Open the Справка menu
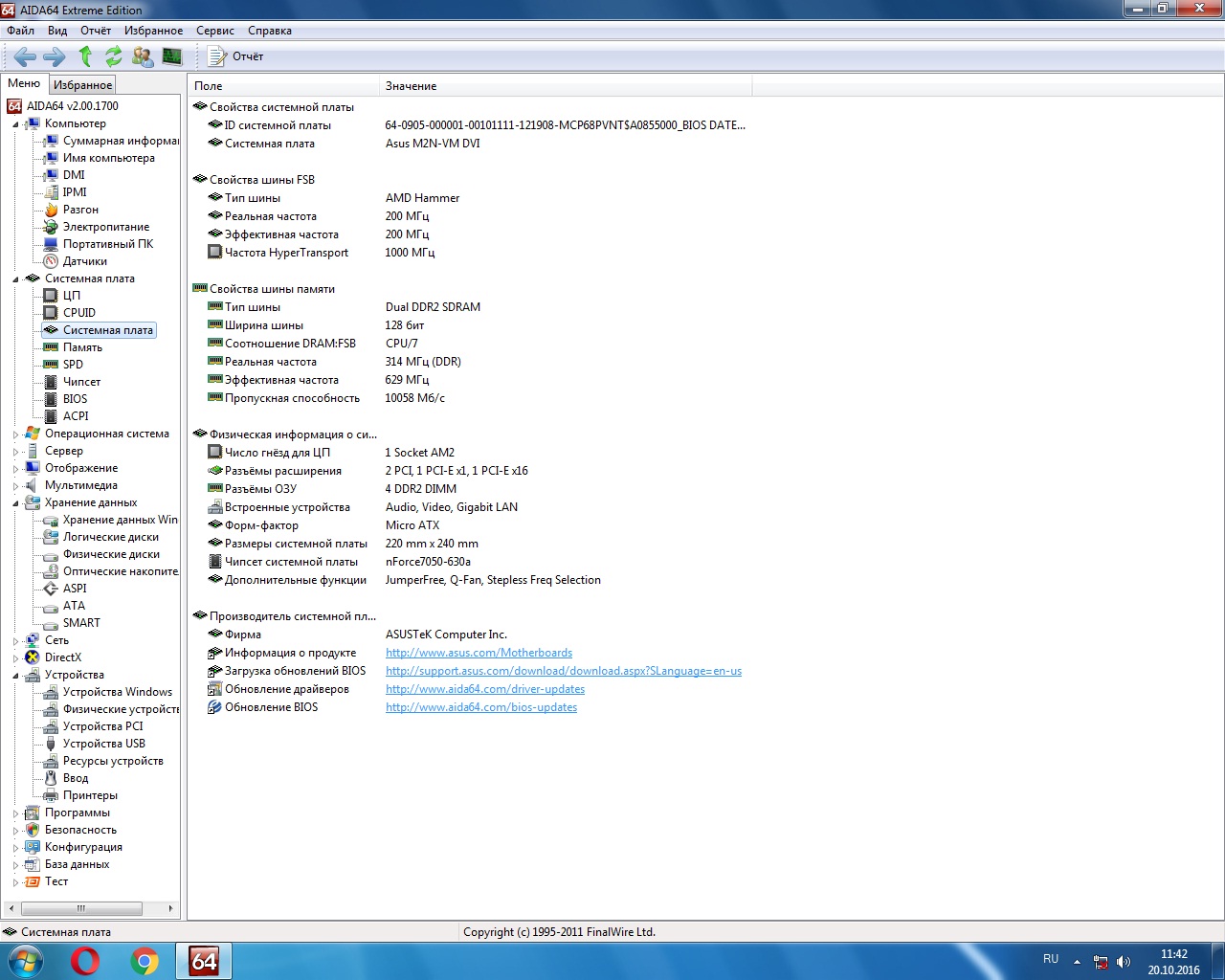This screenshot has width=1225, height=980. pos(270,31)
